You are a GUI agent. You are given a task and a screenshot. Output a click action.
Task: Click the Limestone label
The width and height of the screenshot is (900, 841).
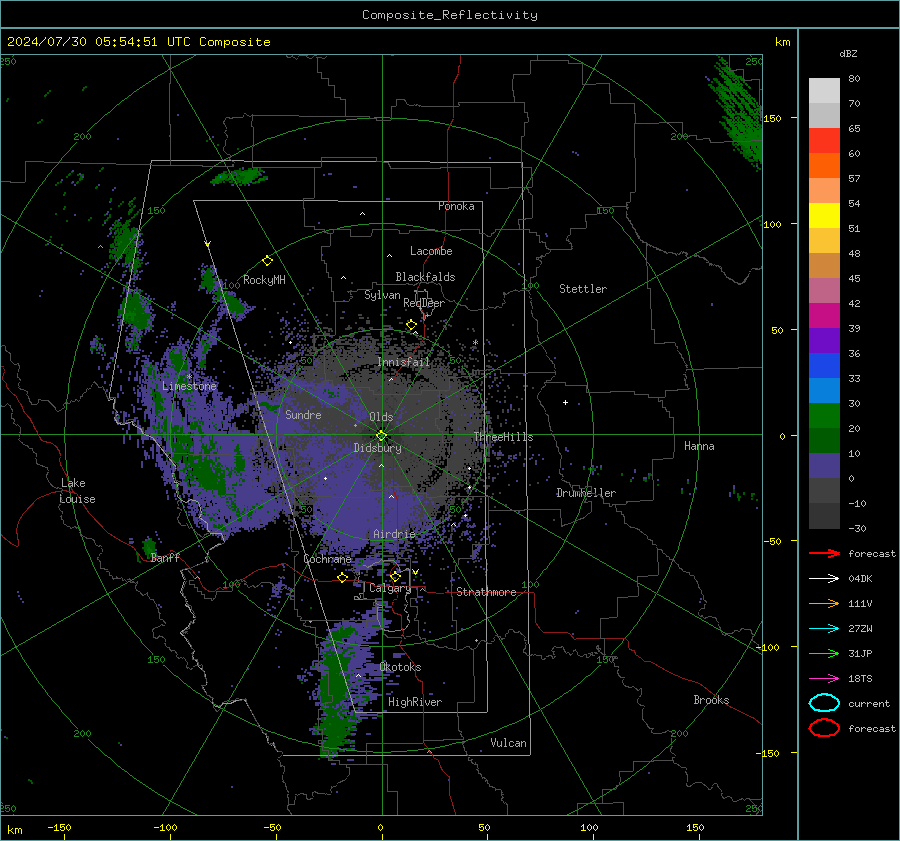pos(189,386)
